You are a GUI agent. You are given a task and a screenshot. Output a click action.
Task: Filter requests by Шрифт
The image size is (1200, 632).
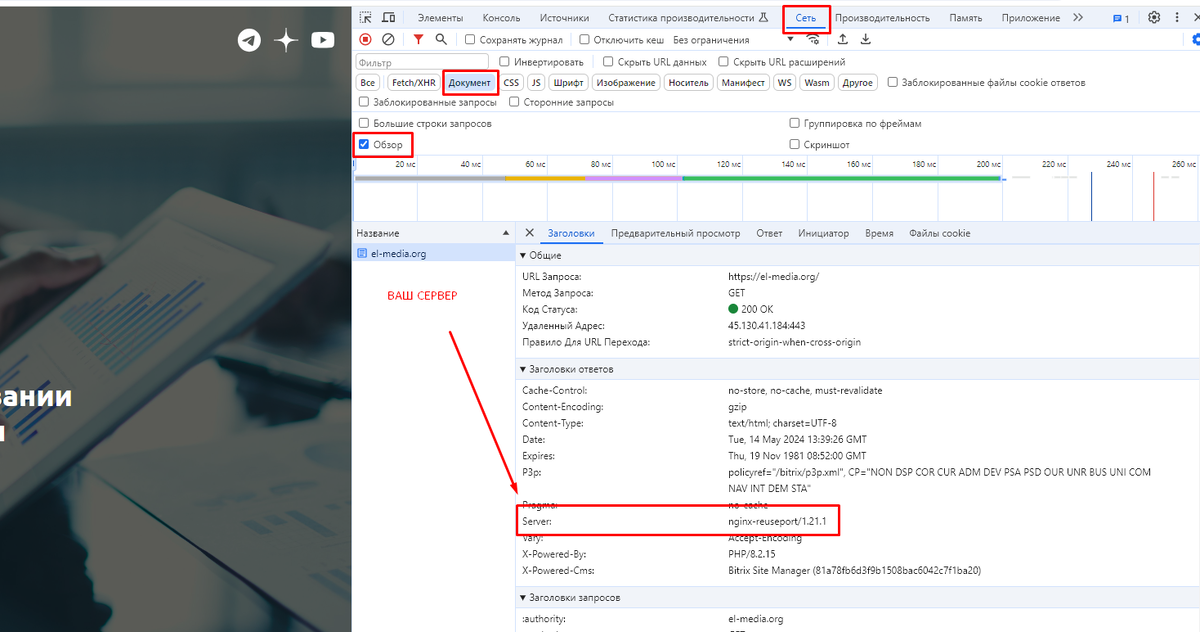click(568, 83)
